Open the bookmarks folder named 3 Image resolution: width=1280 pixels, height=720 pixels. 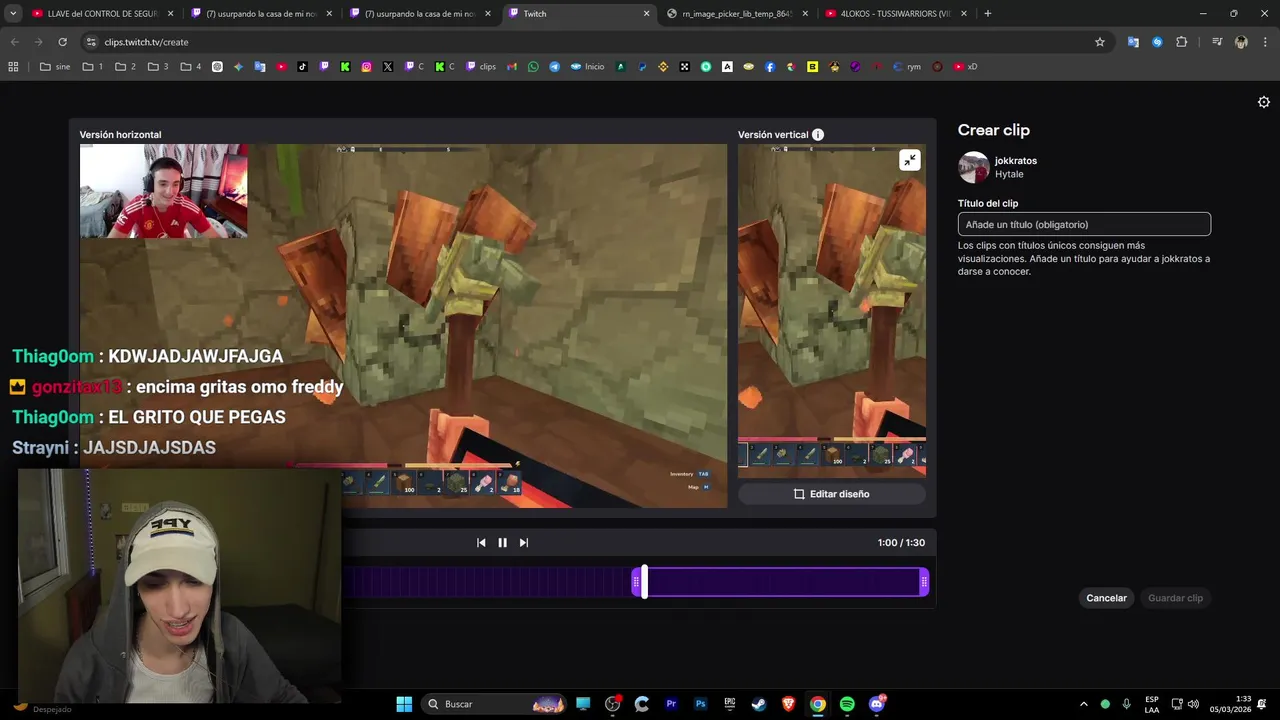[158, 67]
